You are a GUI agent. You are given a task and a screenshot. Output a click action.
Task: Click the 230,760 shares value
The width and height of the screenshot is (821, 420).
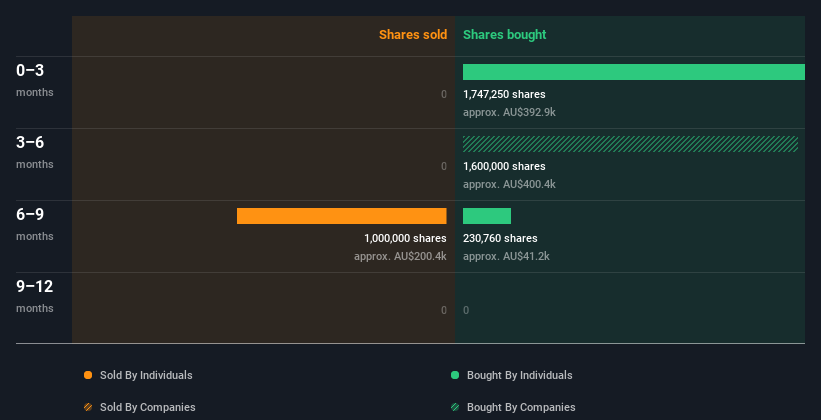click(500, 238)
